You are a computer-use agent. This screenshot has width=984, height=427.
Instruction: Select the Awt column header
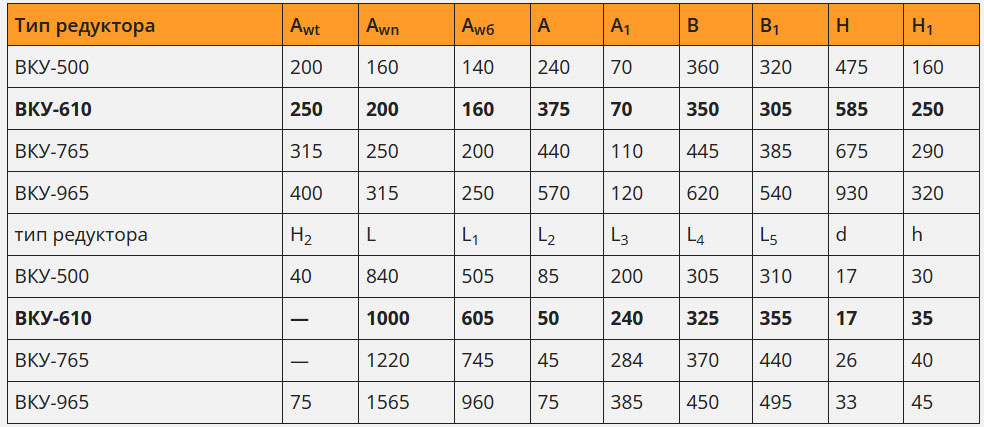click(x=304, y=28)
